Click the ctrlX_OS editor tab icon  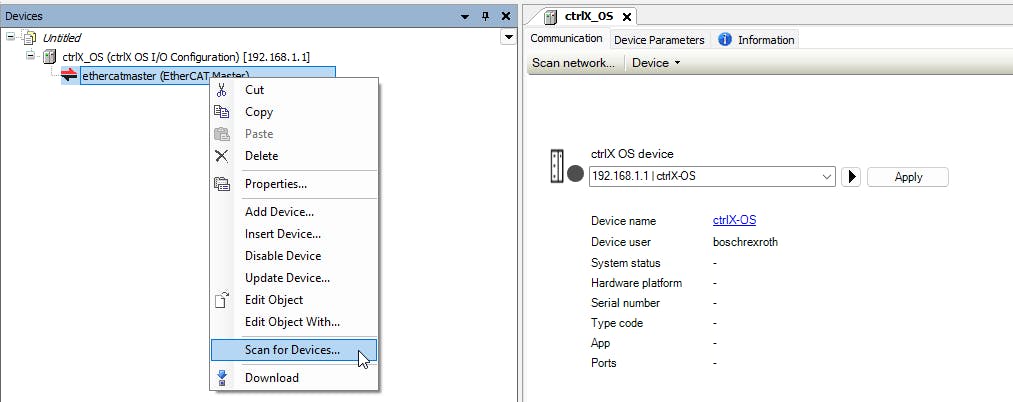550,17
